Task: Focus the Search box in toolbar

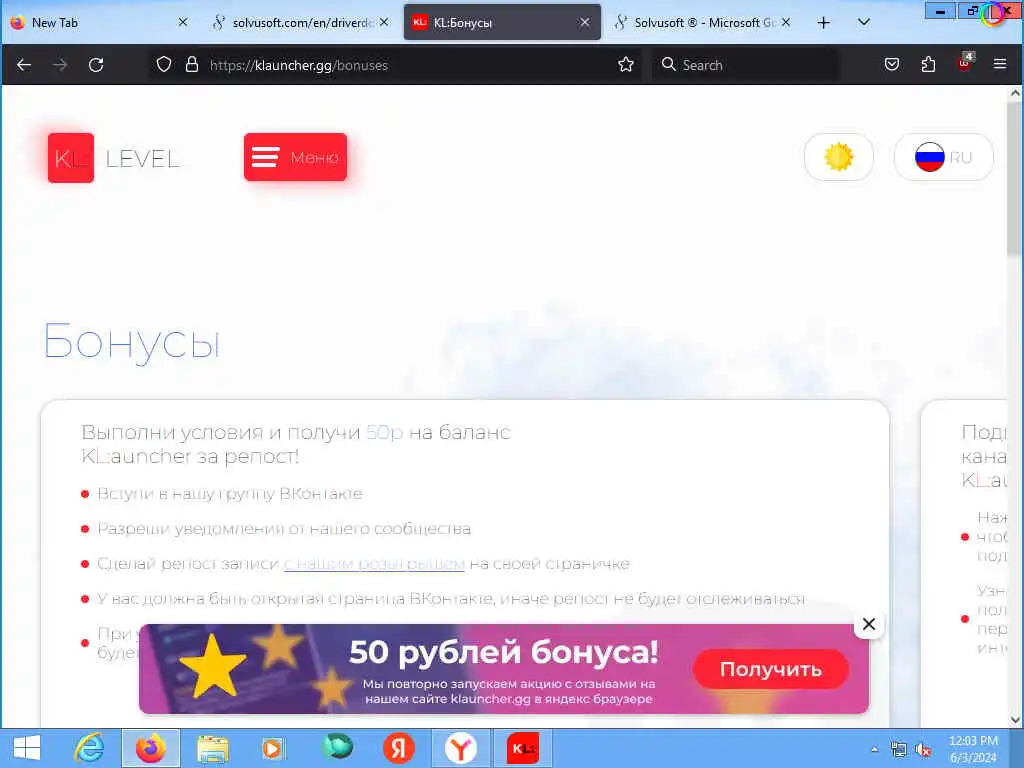Action: [x=746, y=65]
